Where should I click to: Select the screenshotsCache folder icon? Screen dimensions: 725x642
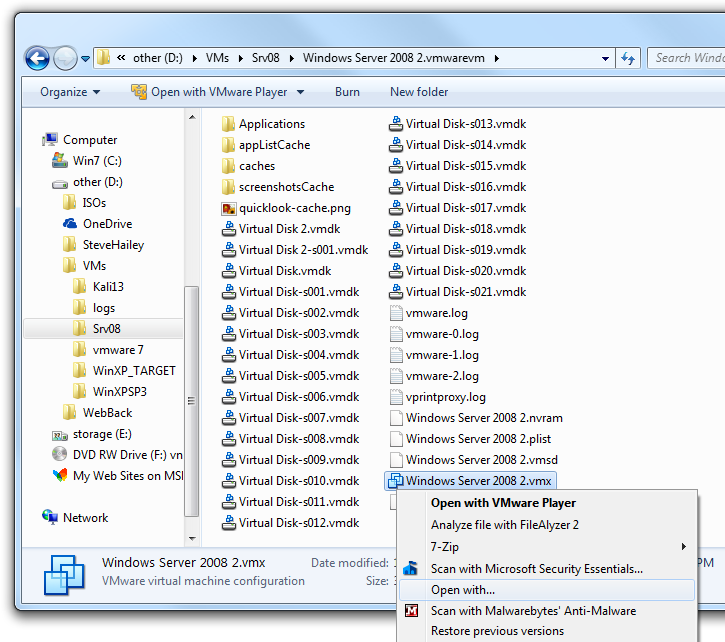click(x=228, y=187)
